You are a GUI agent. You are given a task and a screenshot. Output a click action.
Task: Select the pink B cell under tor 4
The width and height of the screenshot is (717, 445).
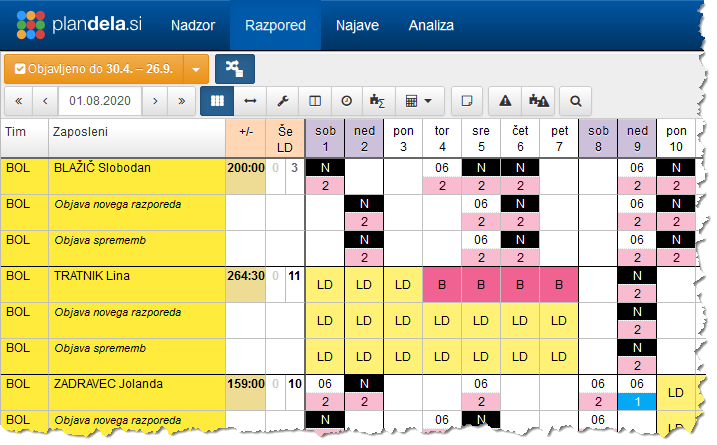pyautogui.click(x=442, y=285)
